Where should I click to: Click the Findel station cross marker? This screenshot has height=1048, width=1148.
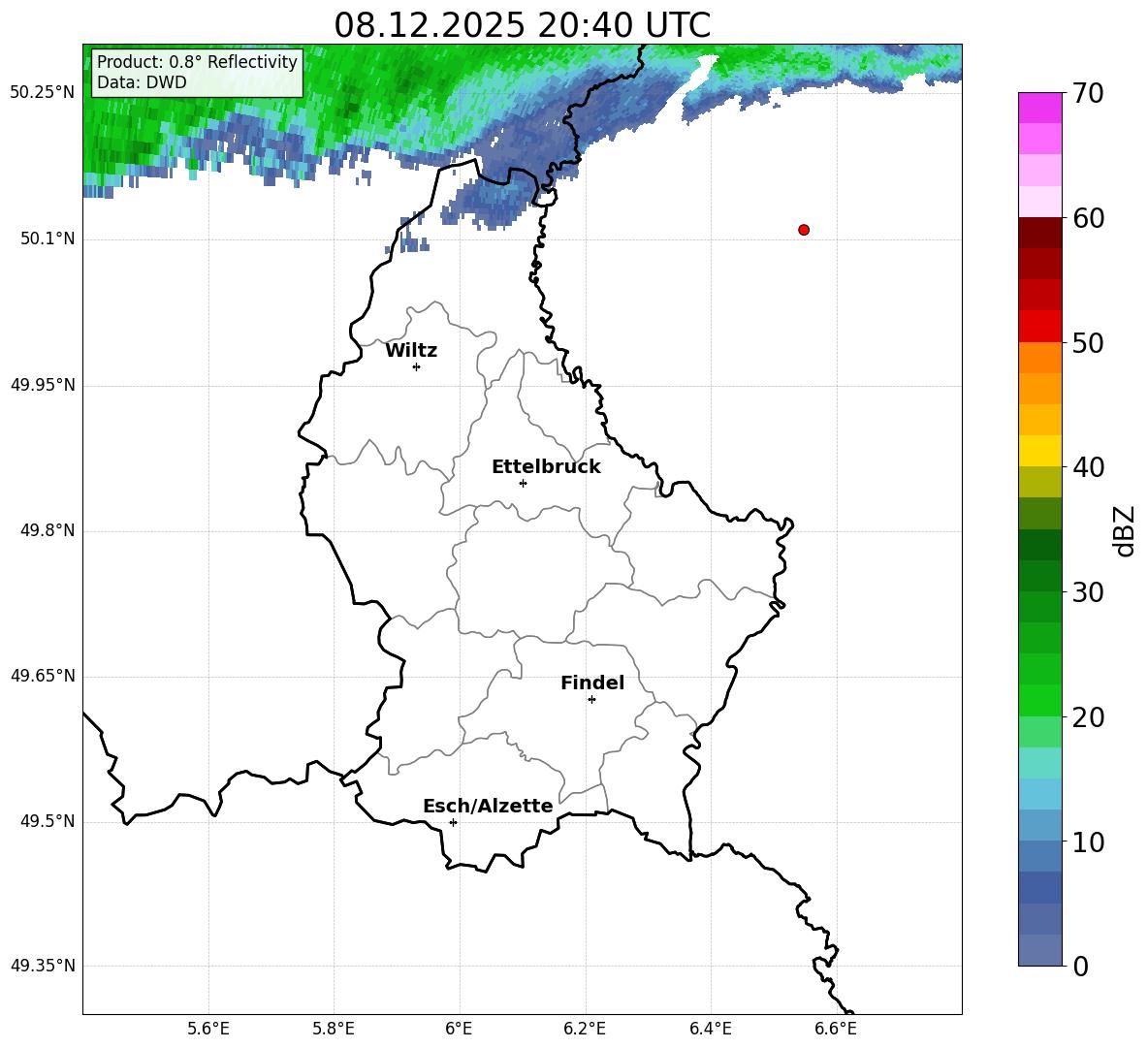point(591,700)
